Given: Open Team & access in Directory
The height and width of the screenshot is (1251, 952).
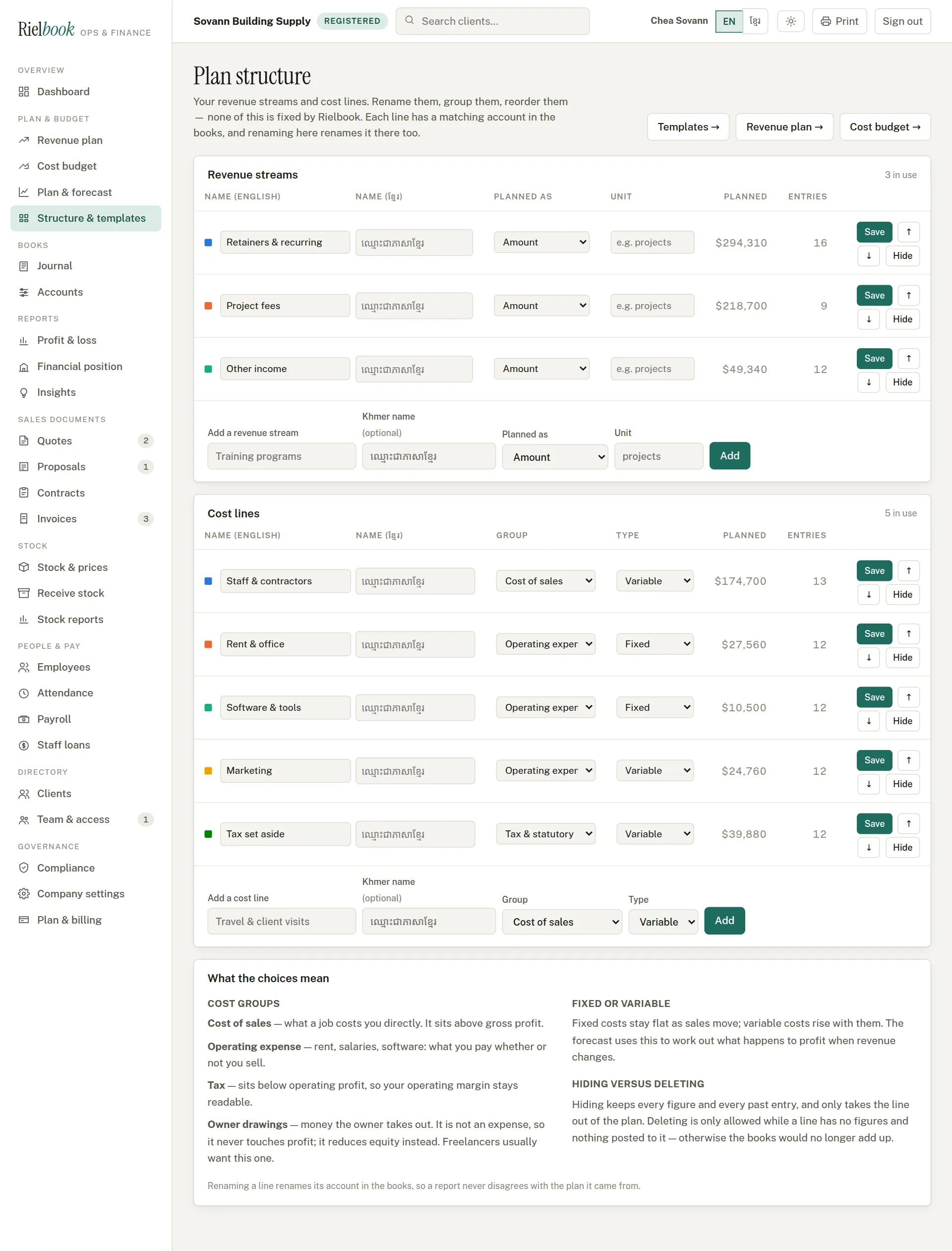Looking at the screenshot, I should click(86, 819).
